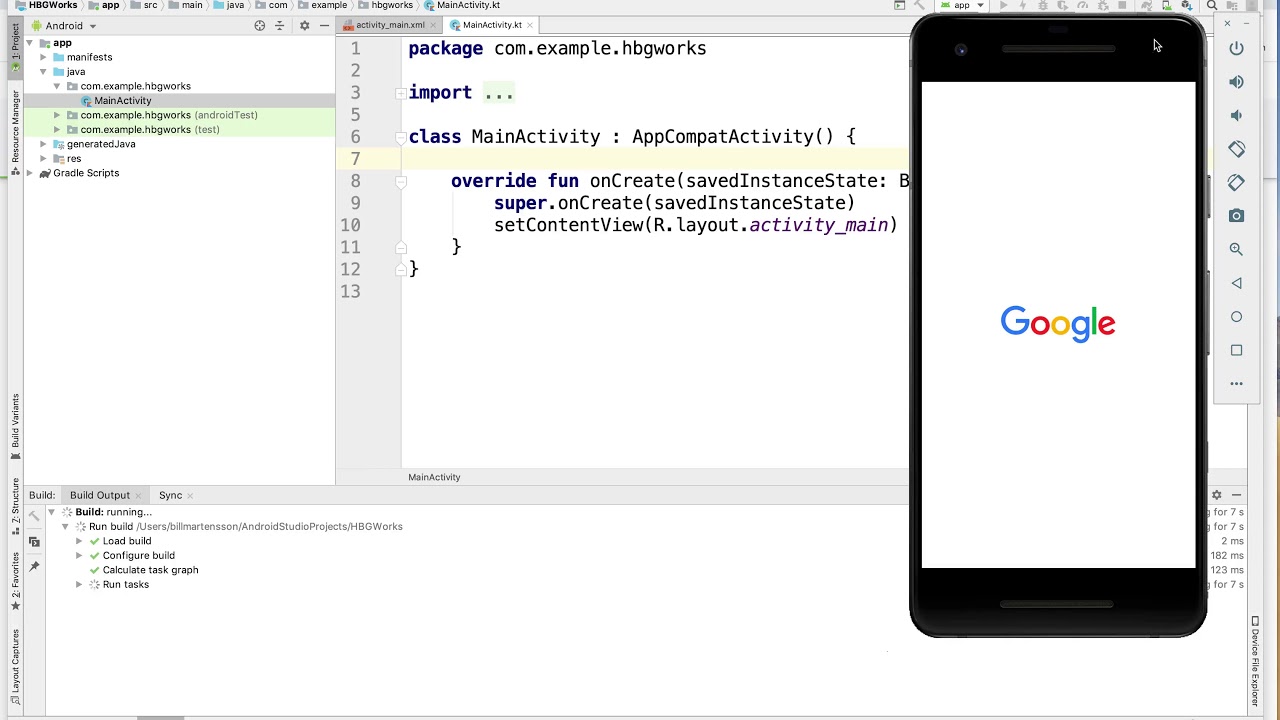
Task: Click the hammer Make Project icon
Action: [x=920, y=6]
